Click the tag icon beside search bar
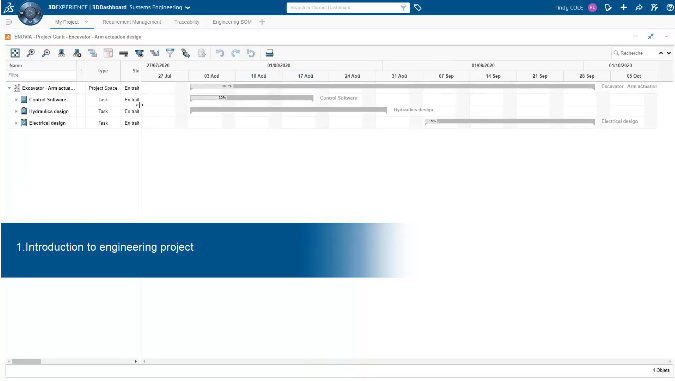The image size is (675, 381). pos(418,7)
